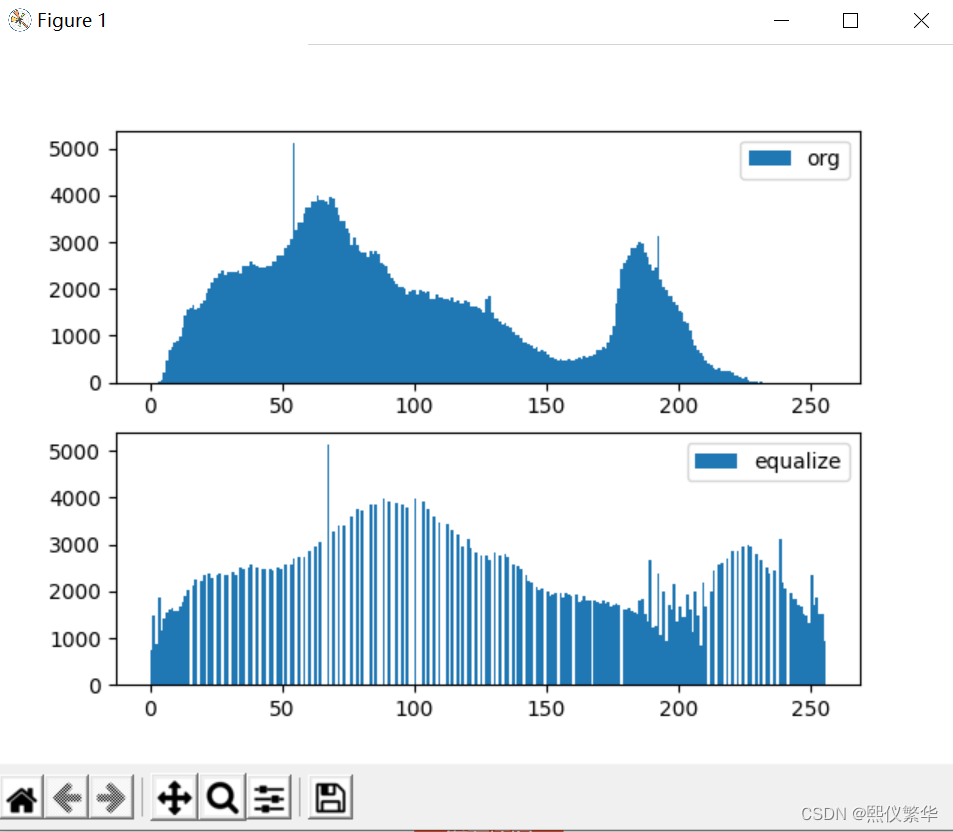The height and width of the screenshot is (832, 953).
Task: Maximize the Figure 1 window
Action: click(850, 21)
